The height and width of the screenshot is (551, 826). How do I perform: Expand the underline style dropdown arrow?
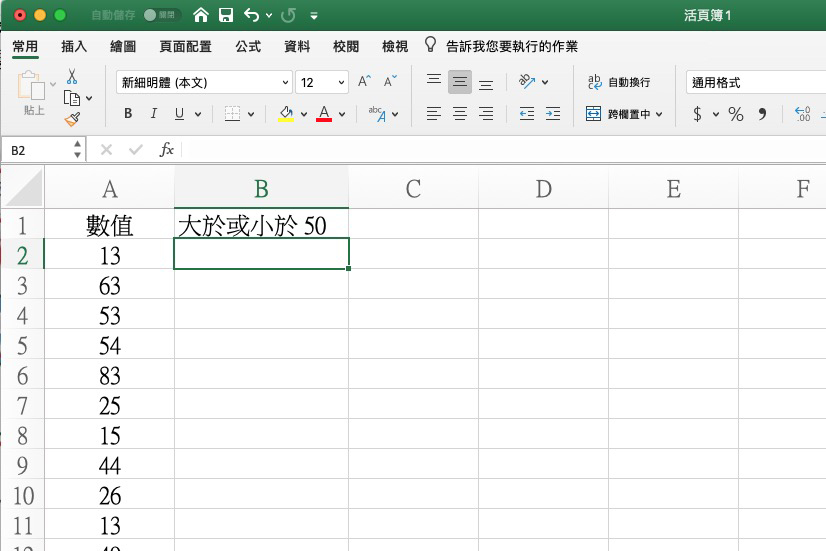[198, 114]
